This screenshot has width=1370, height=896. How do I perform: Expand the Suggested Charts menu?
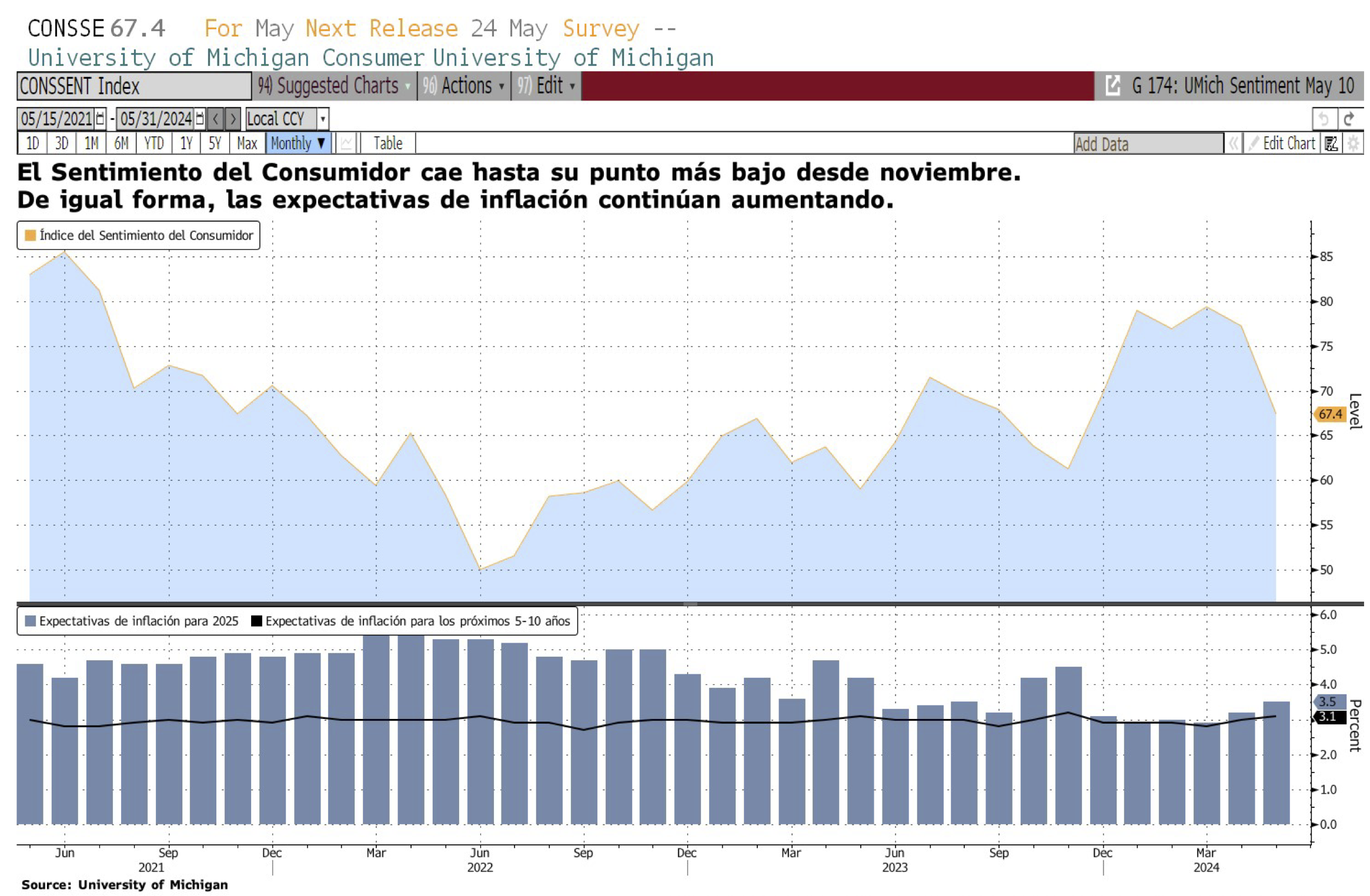point(334,86)
